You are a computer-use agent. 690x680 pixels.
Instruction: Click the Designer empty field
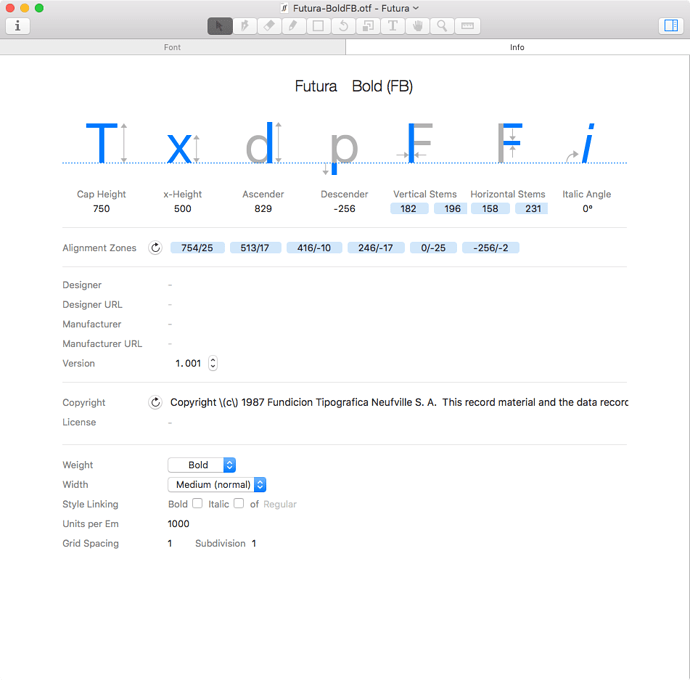coord(170,285)
